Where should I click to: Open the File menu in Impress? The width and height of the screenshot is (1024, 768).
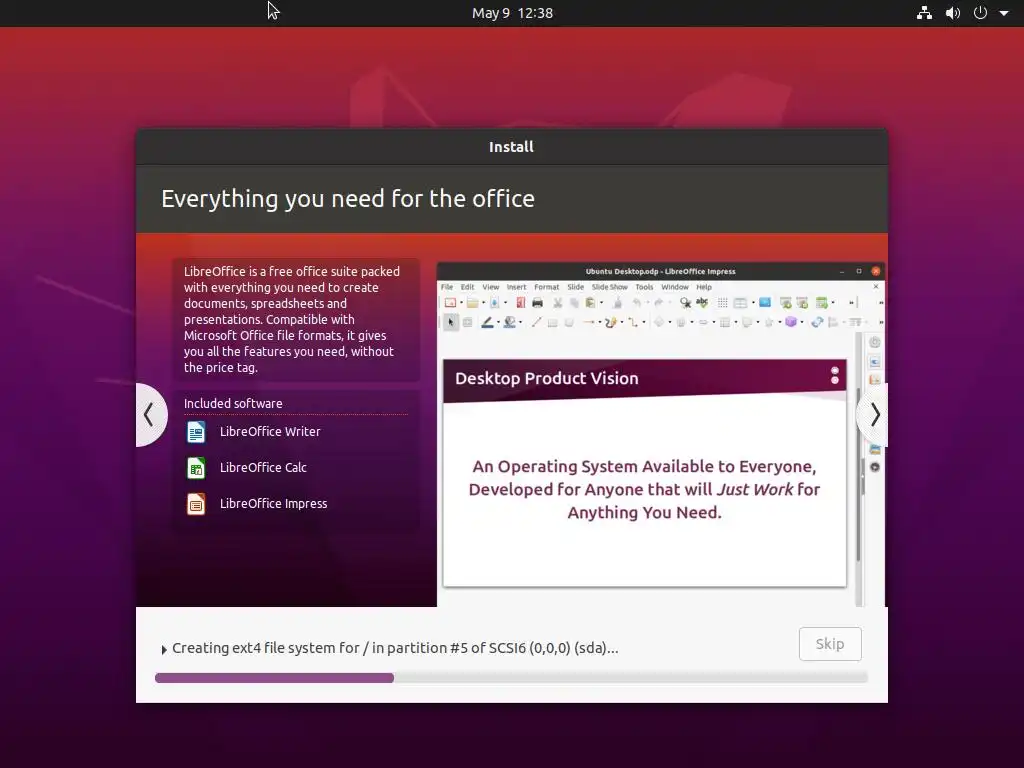pos(447,287)
